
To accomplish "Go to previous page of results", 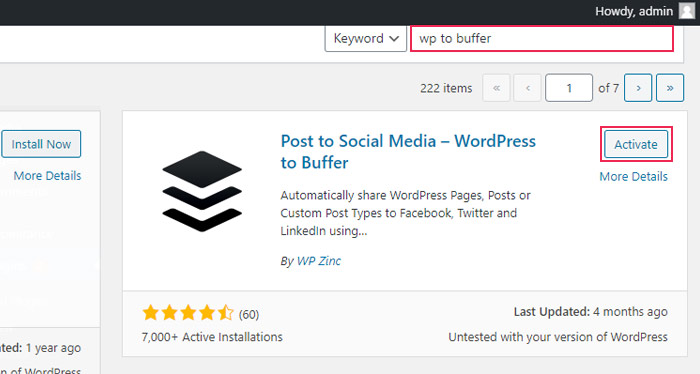I will click(x=527, y=88).
